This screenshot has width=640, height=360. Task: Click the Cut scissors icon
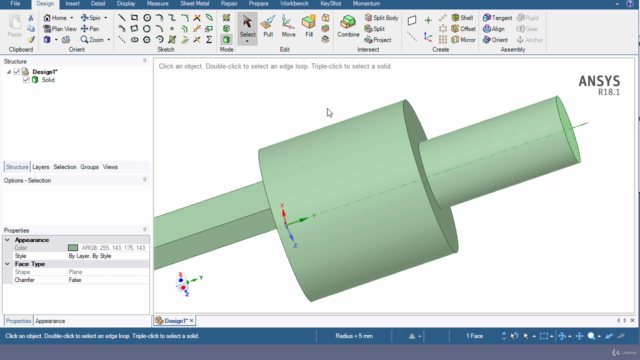31,18
